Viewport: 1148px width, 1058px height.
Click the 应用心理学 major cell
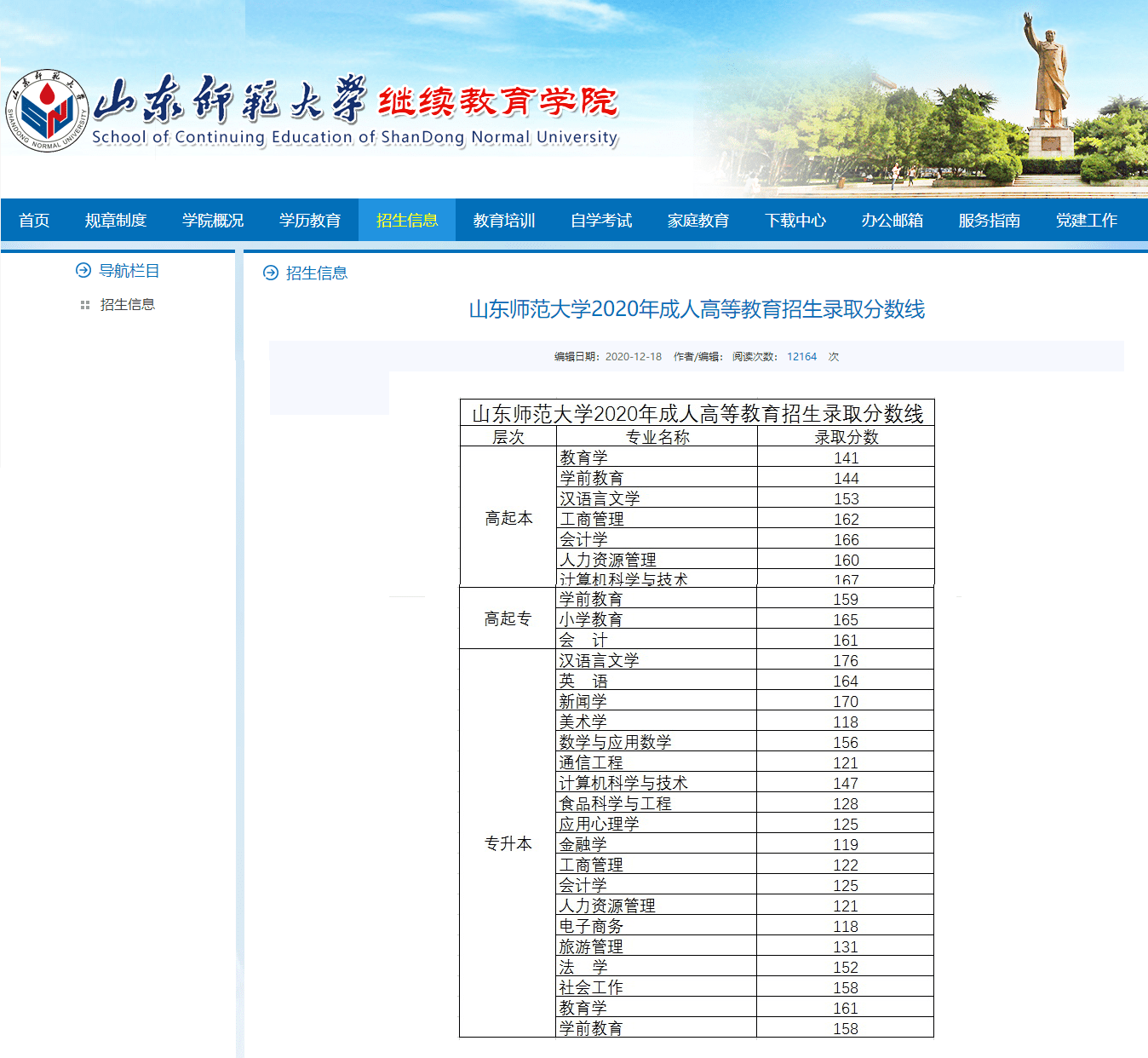(x=657, y=825)
